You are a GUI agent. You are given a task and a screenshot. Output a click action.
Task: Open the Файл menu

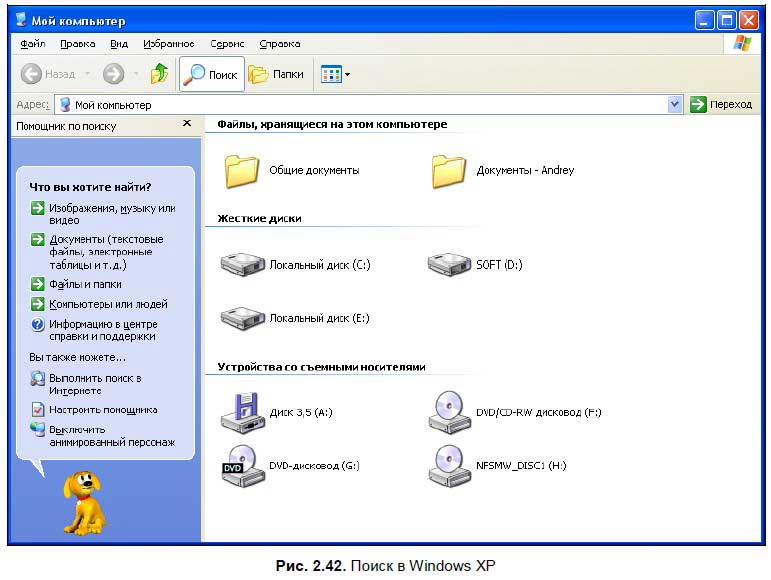coord(33,44)
